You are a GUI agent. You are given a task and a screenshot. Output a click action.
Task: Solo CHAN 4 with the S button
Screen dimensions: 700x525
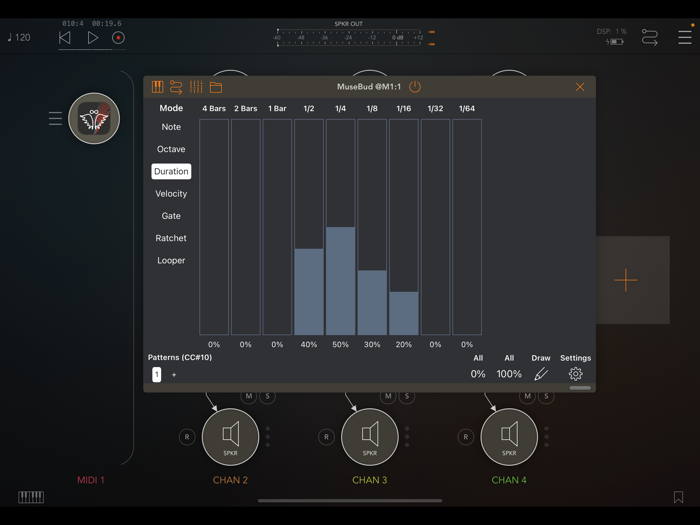coord(546,396)
